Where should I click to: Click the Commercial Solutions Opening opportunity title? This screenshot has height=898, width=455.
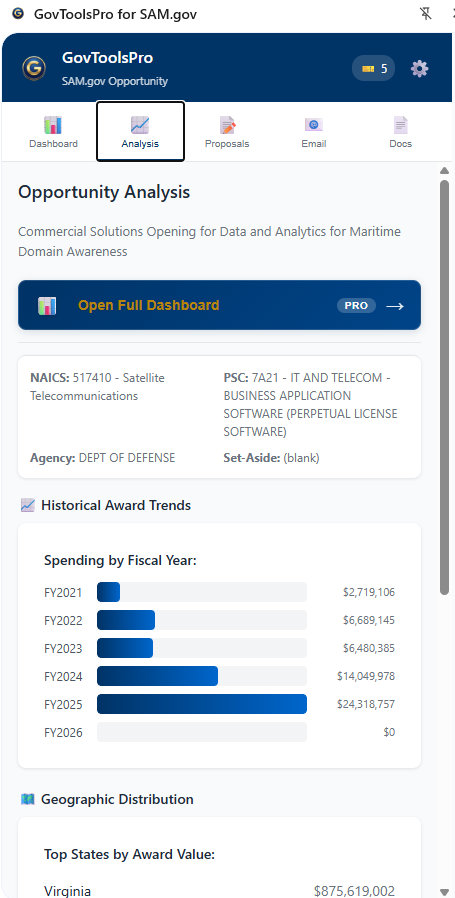point(210,242)
